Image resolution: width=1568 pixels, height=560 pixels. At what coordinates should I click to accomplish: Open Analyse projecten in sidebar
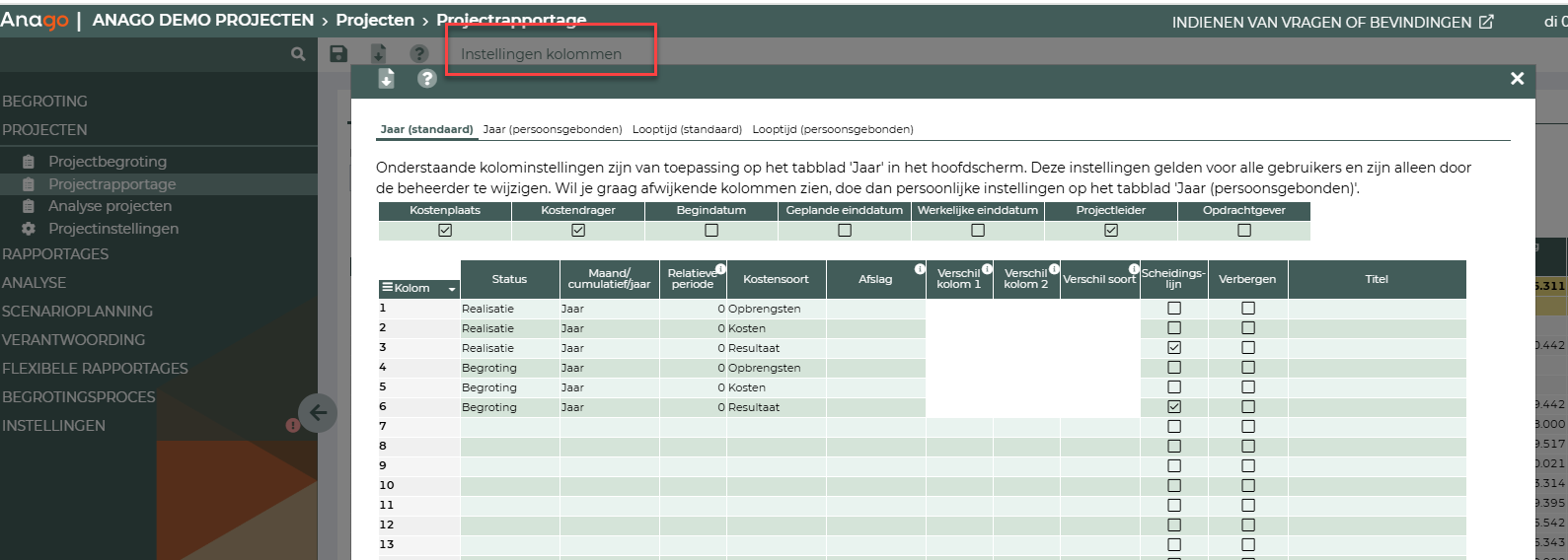click(x=110, y=206)
